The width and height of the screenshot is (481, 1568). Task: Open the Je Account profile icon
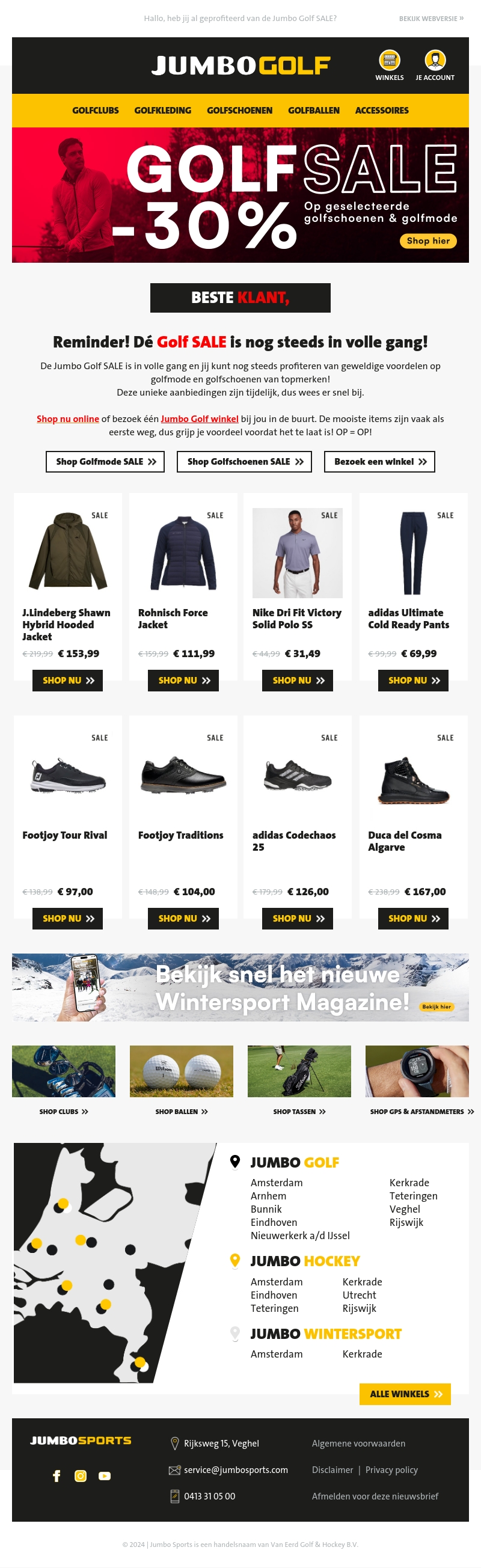(435, 60)
